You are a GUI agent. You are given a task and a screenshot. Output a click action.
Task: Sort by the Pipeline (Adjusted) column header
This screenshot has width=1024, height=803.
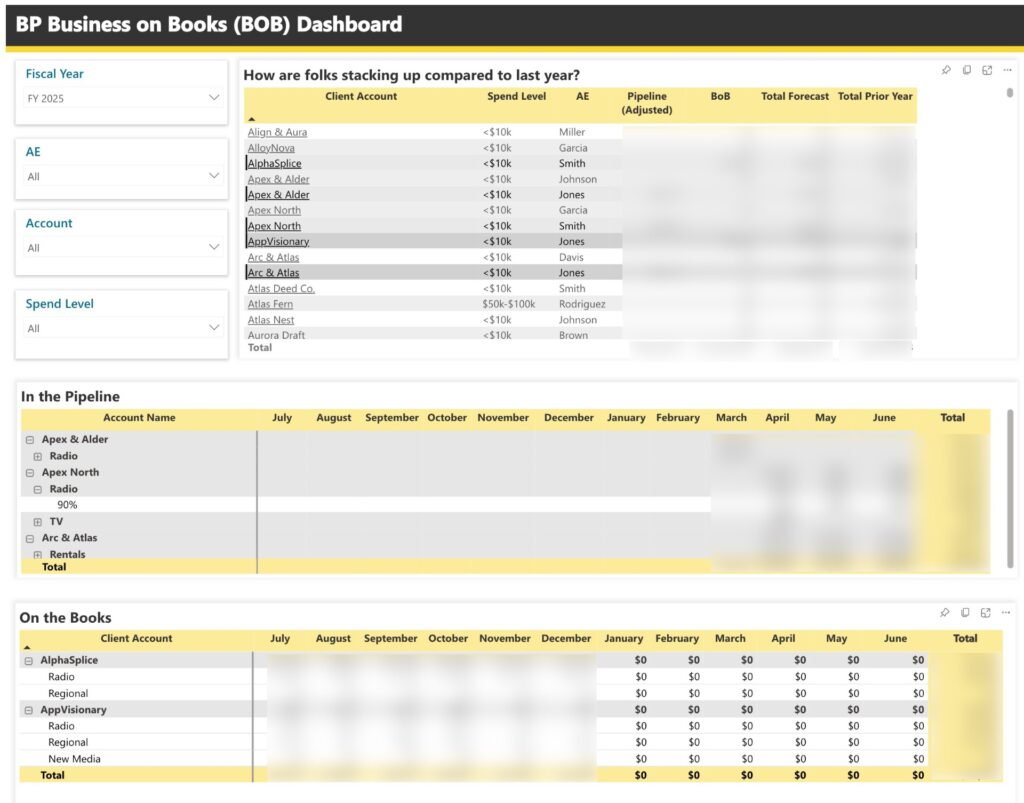647,103
